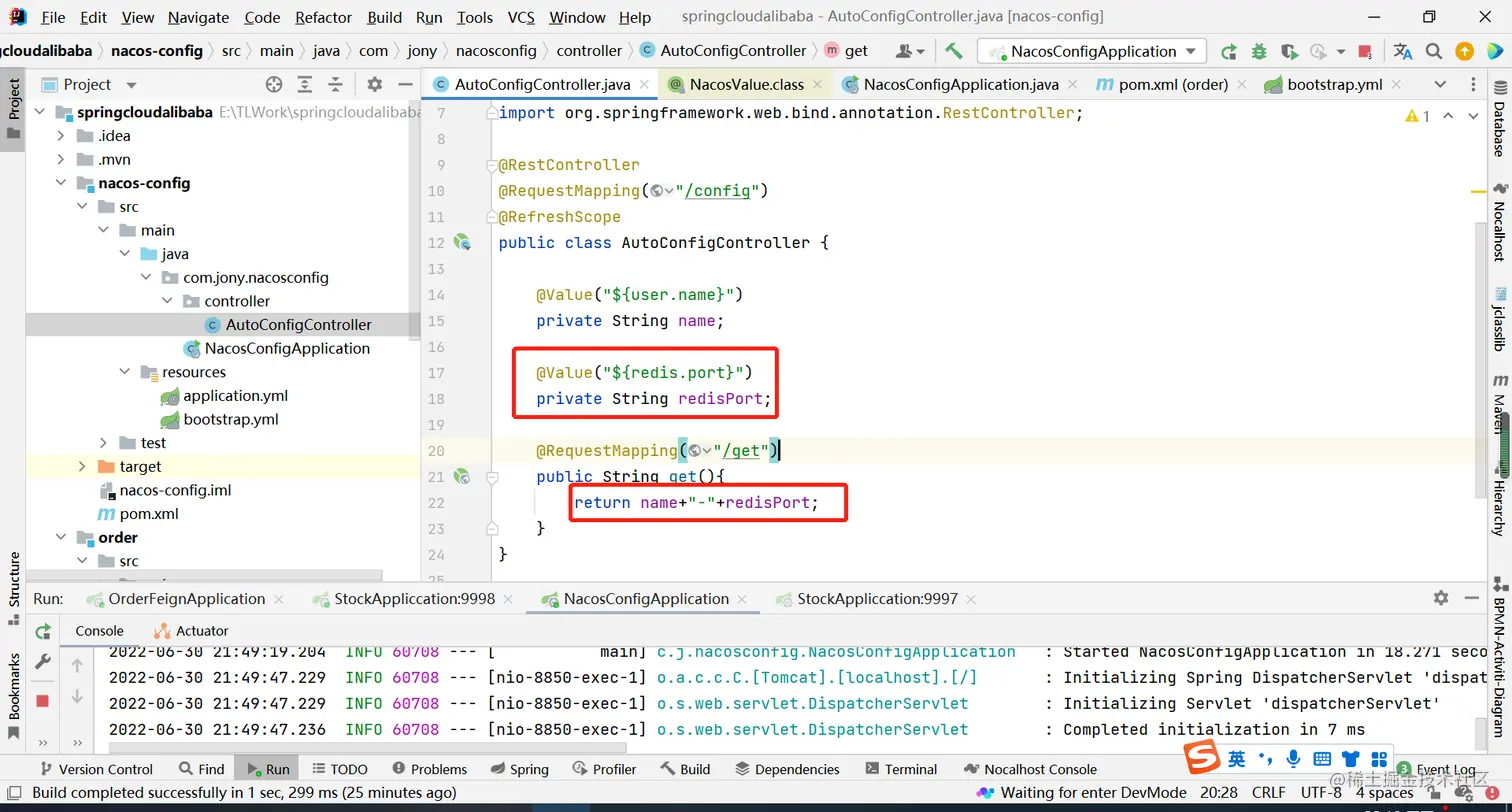This screenshot has height=812, width=1512.
Task: Open the VCS menu
Action: tap(521, 17)
